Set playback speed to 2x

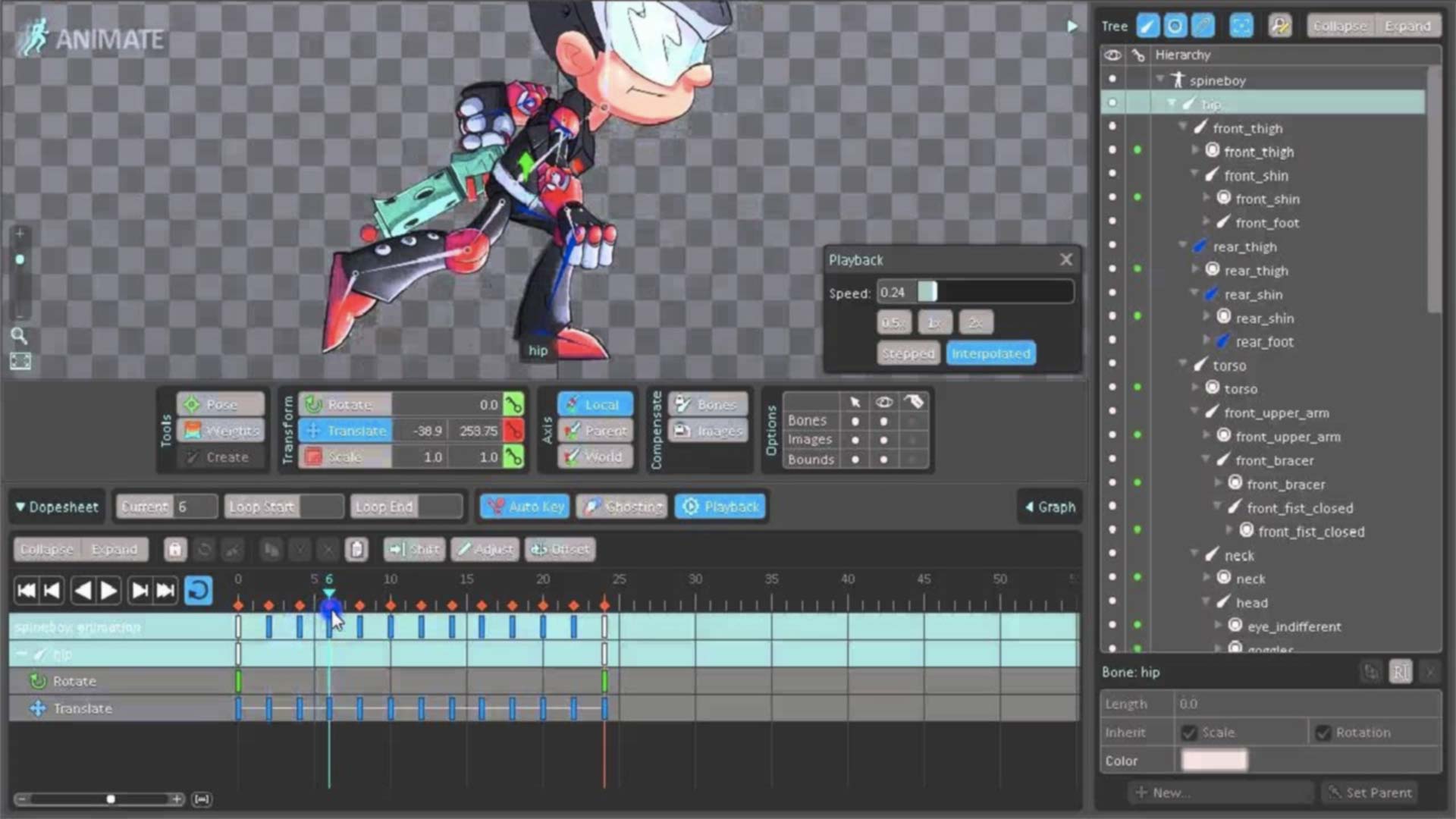click(x=975, y=323)
